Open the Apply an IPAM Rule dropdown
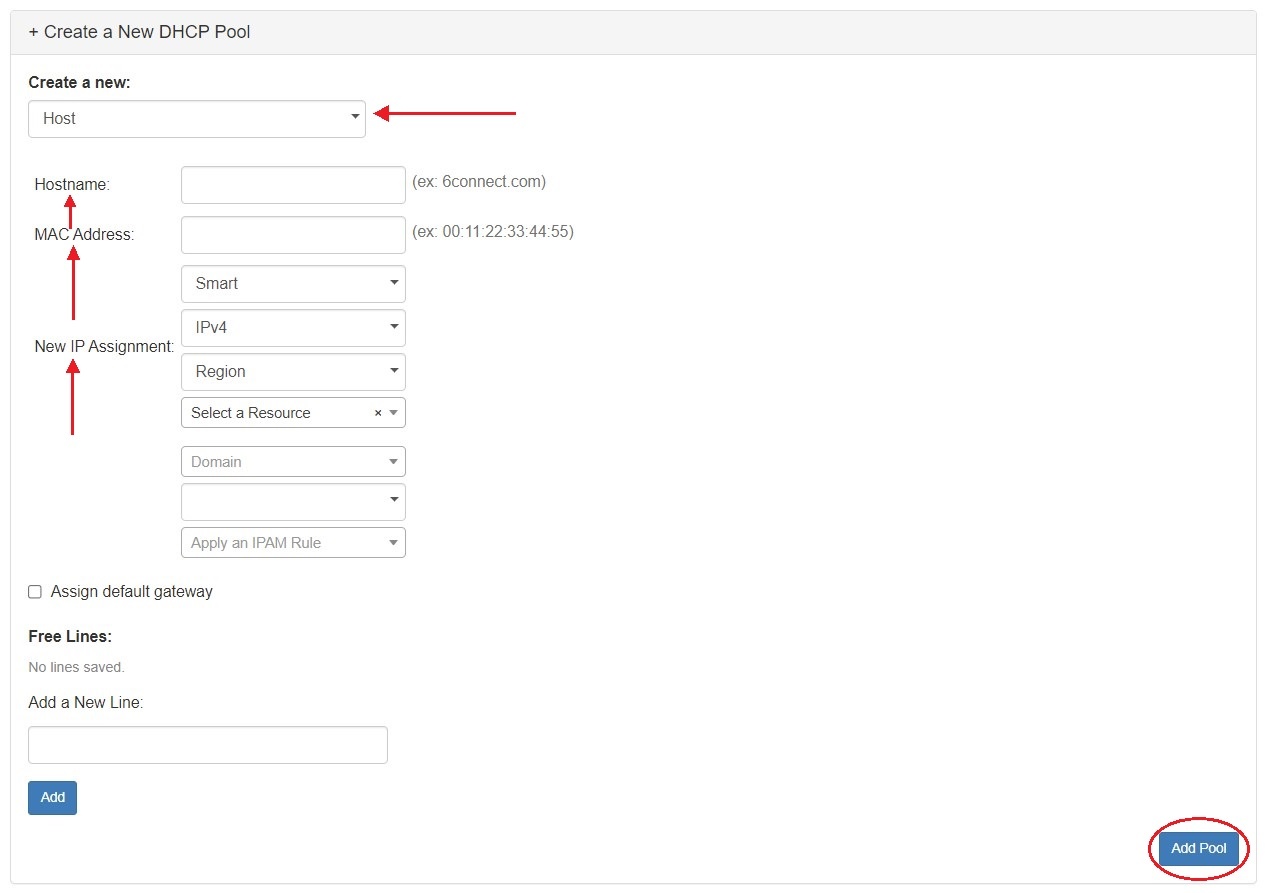 click(293, 543)
